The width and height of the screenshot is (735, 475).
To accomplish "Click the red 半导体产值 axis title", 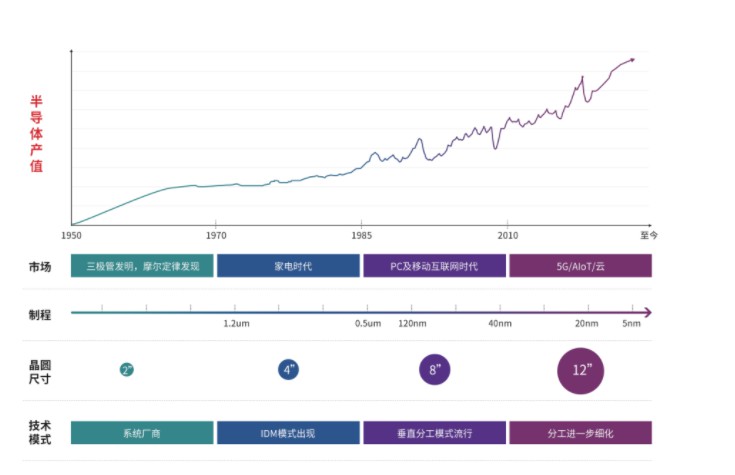I will point(36,134).
